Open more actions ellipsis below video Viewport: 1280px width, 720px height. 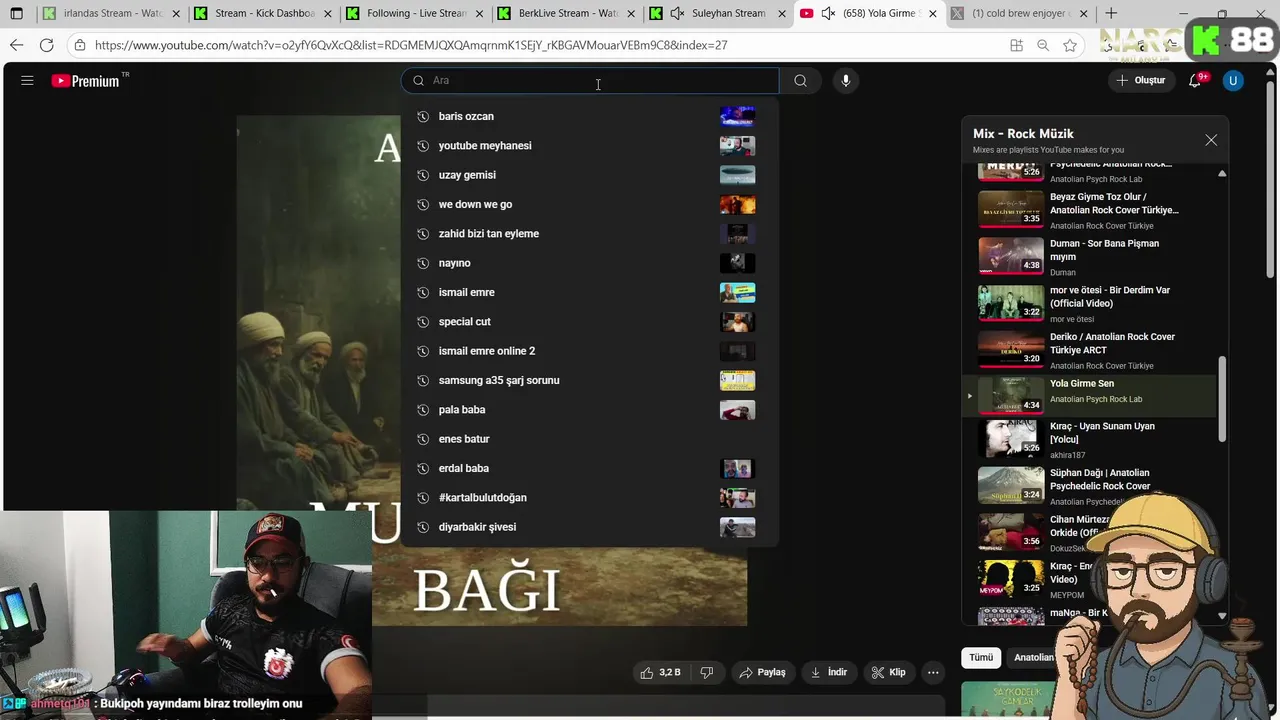(933, 672)
